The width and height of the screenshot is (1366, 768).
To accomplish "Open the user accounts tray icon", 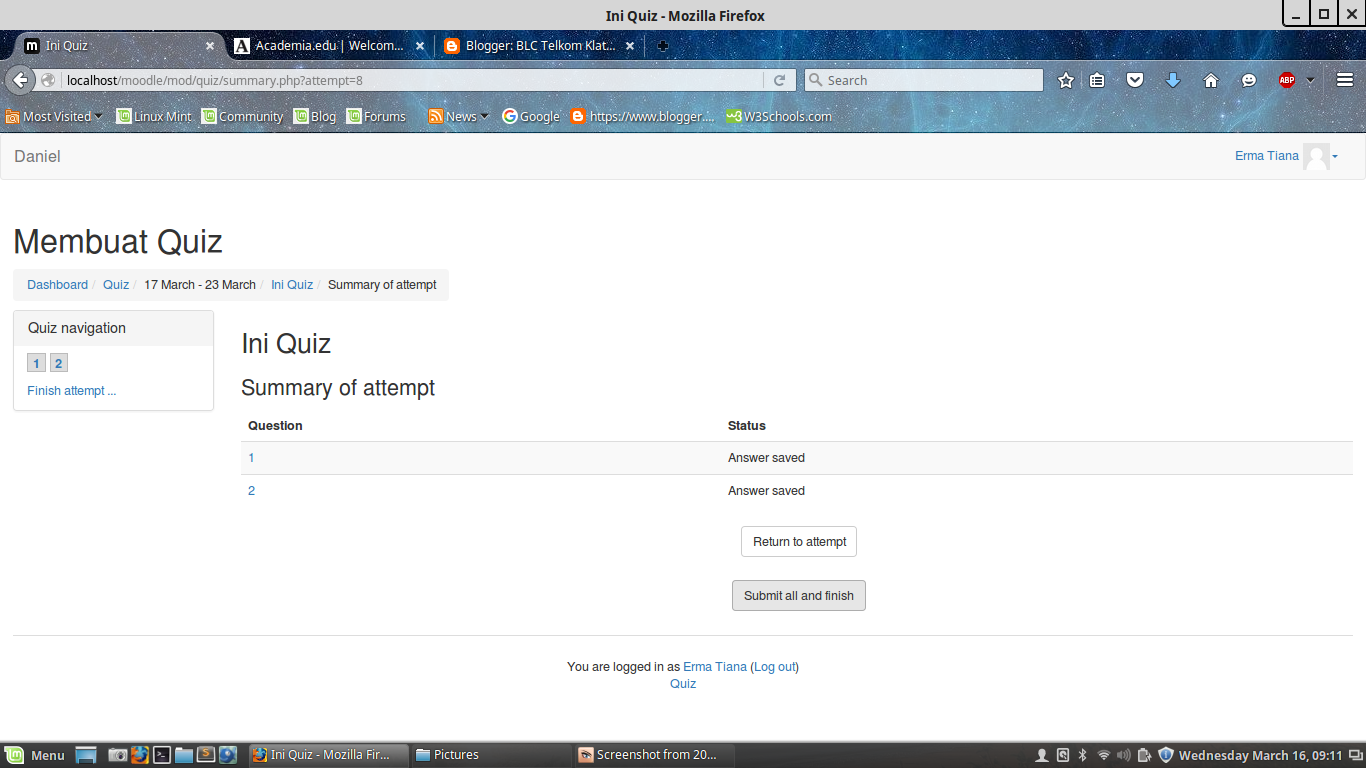I will click(x=1041, y=755).
